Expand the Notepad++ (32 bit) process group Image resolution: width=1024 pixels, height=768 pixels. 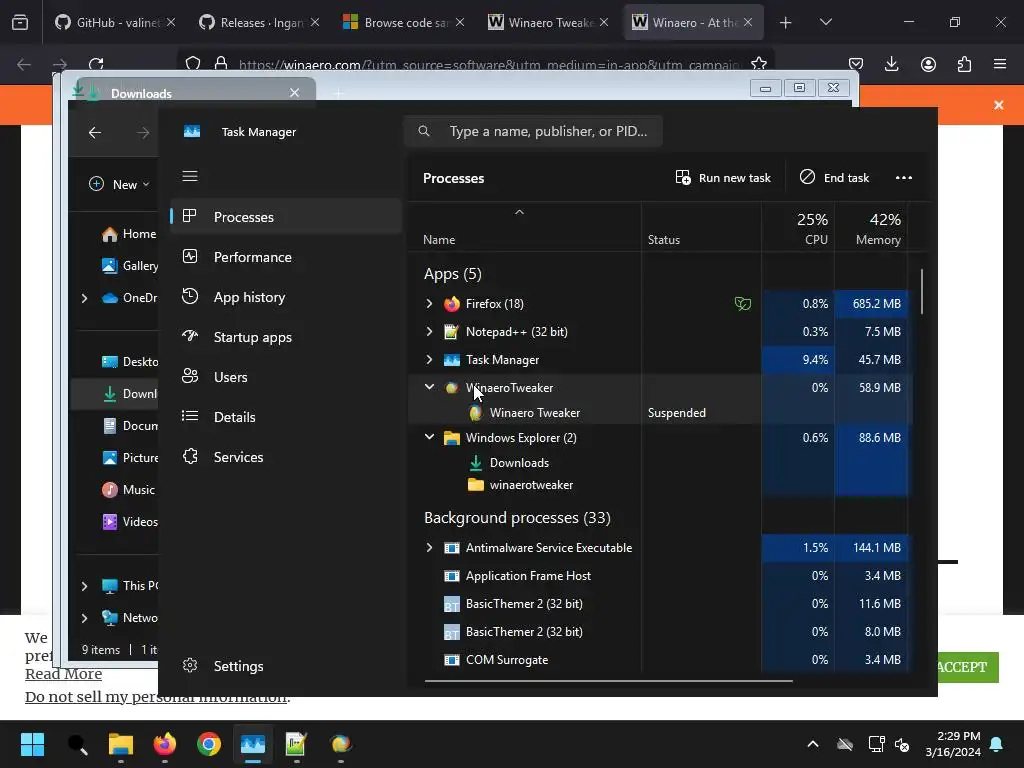429,332
